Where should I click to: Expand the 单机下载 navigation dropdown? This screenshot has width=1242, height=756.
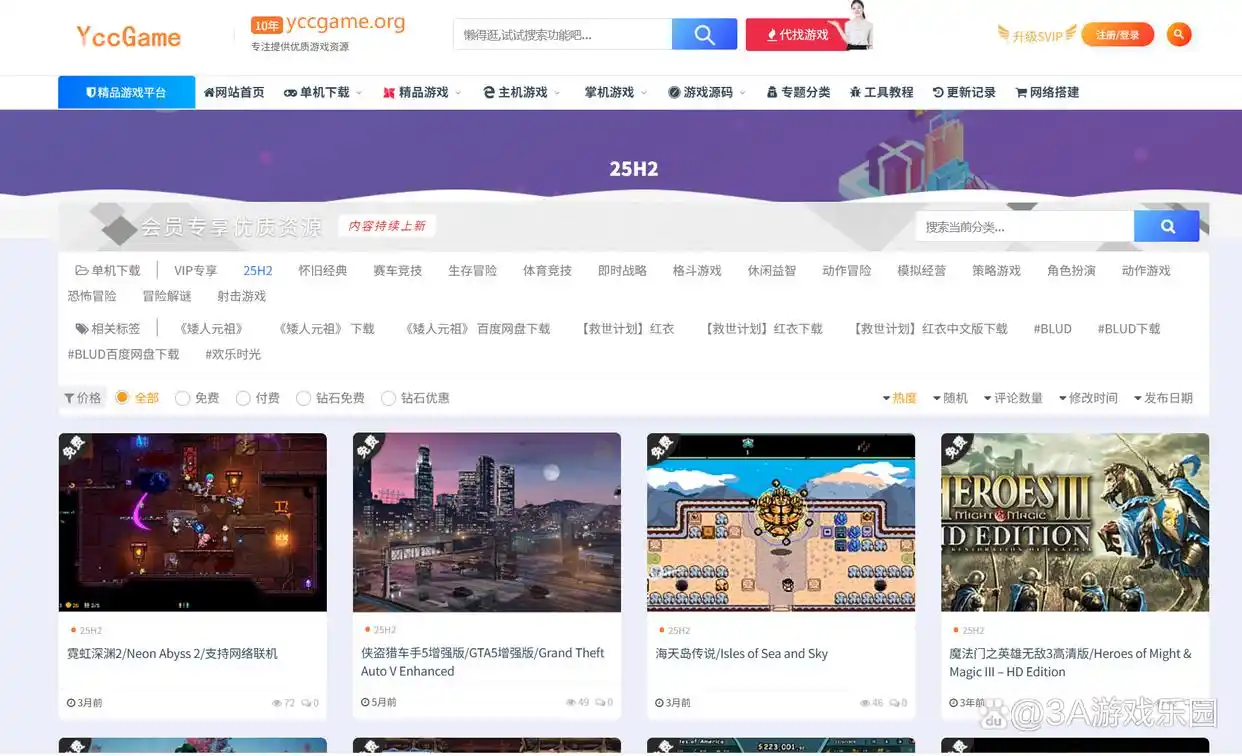[x=322, y=91]
